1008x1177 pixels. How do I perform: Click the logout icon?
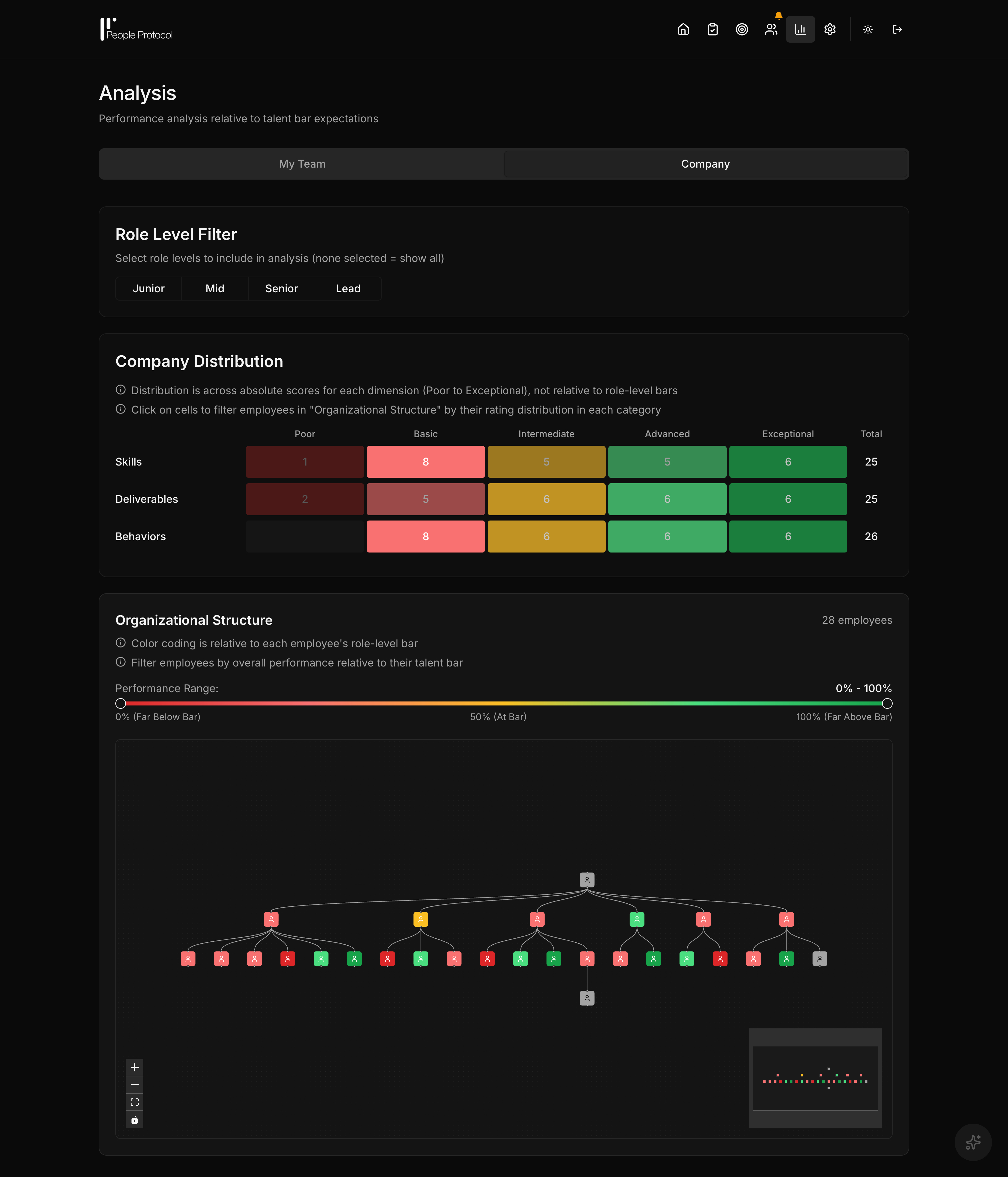897,29
